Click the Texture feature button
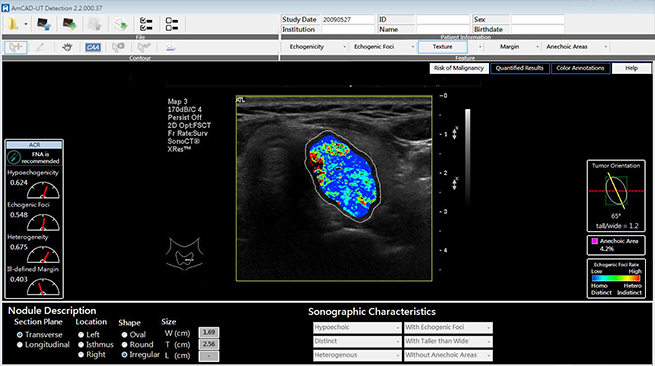655x366 pixels. point(442,47)
